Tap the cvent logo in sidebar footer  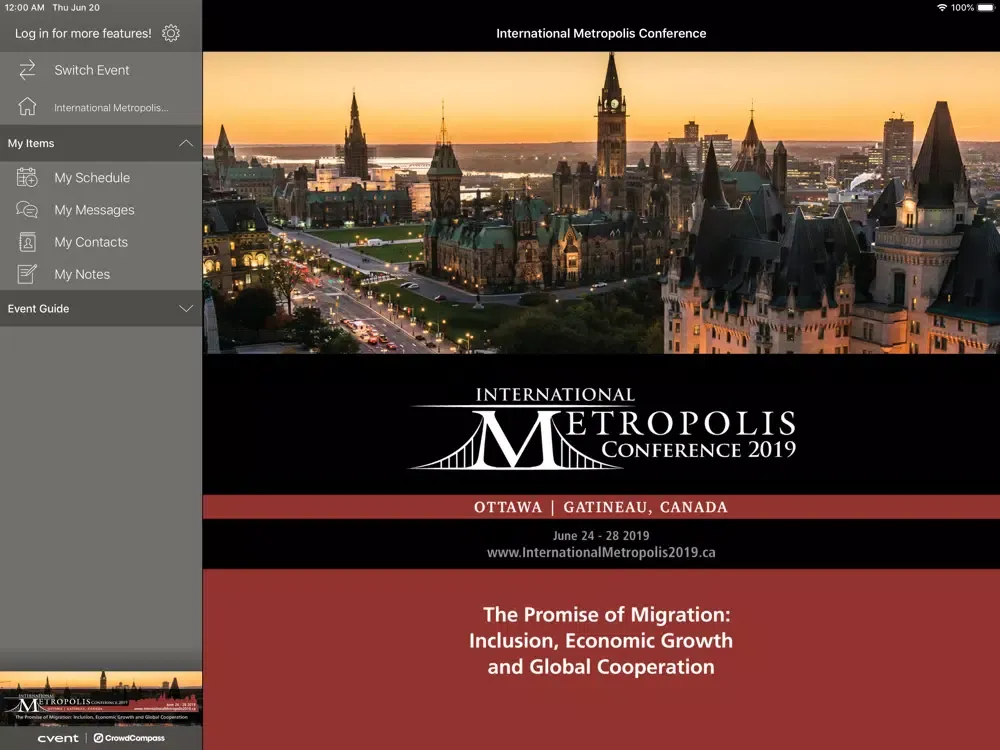pos(58,738)
